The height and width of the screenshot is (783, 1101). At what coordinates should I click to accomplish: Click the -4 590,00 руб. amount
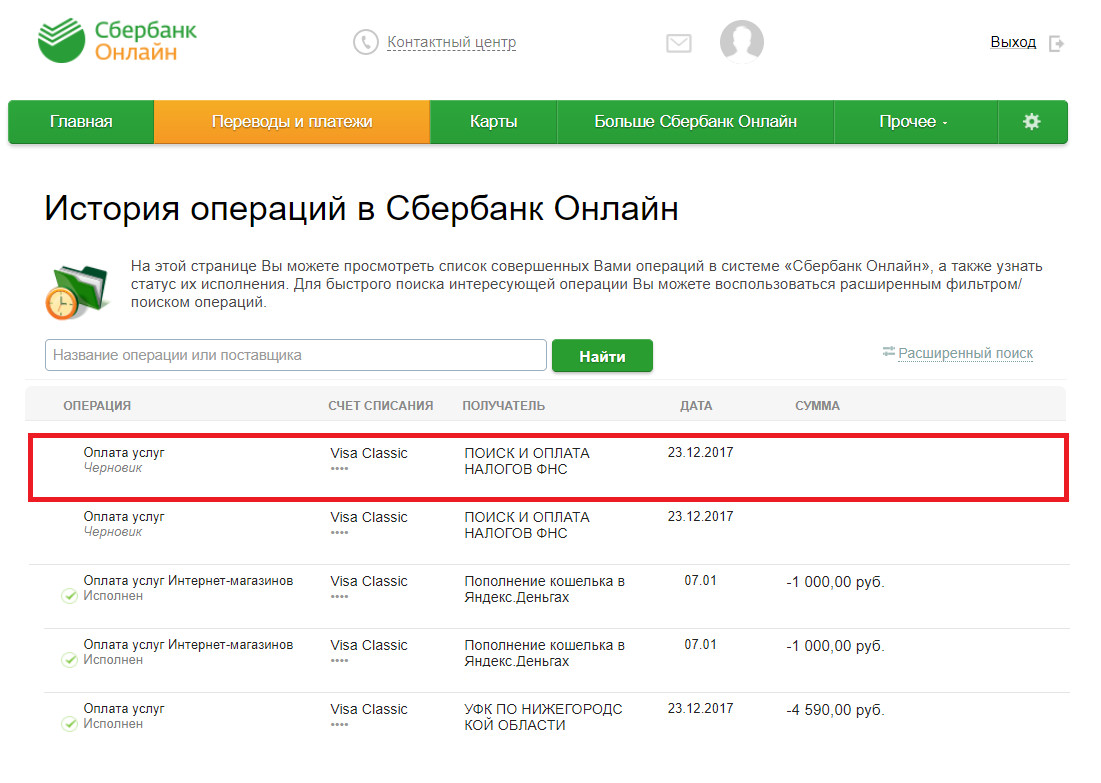(836, 710)
